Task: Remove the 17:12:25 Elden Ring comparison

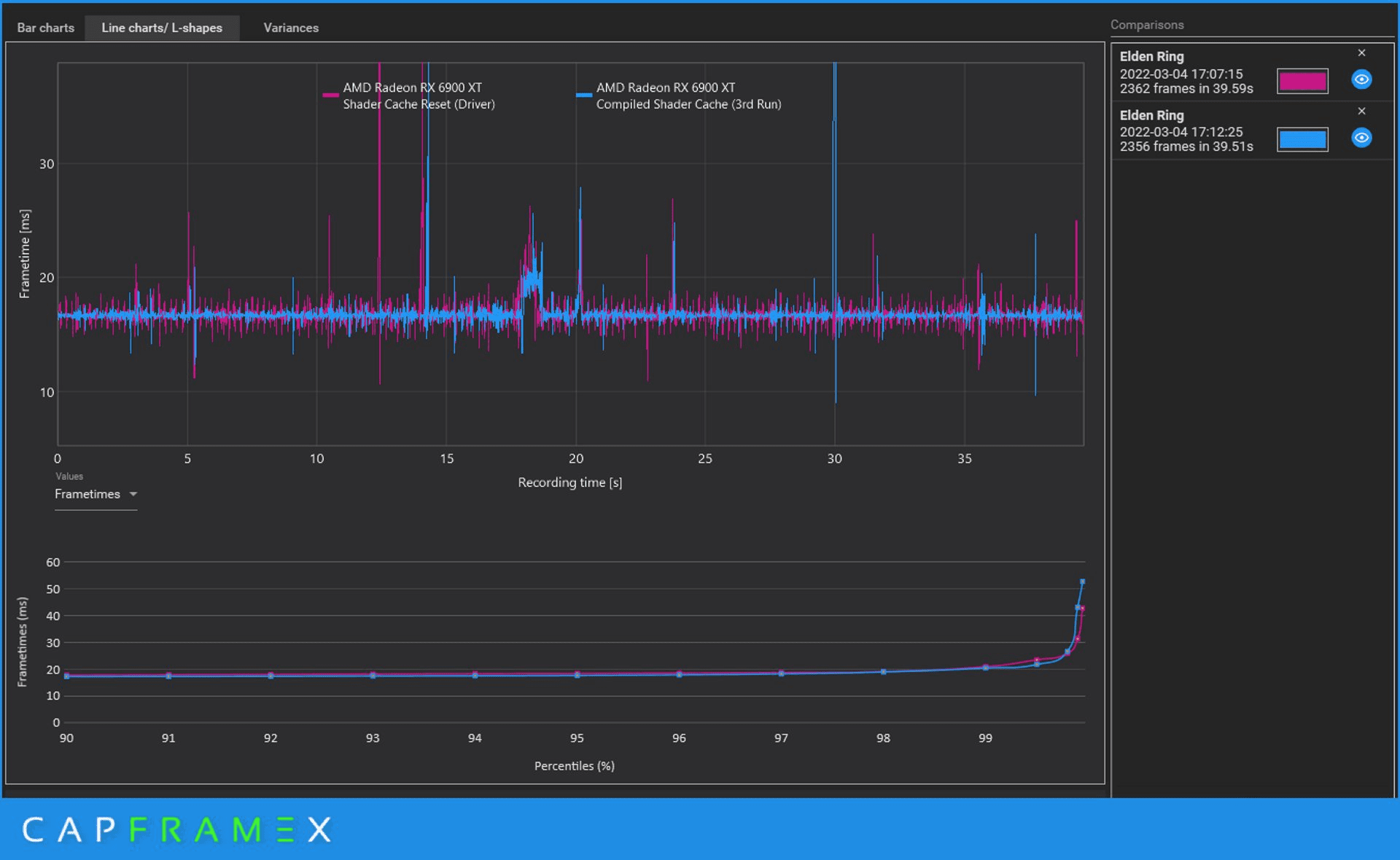Action: (1361, 112)
